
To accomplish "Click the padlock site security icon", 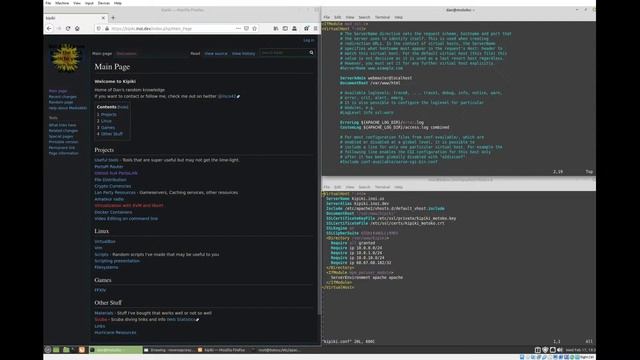I will pyautogui.click(x=107, y=29).
